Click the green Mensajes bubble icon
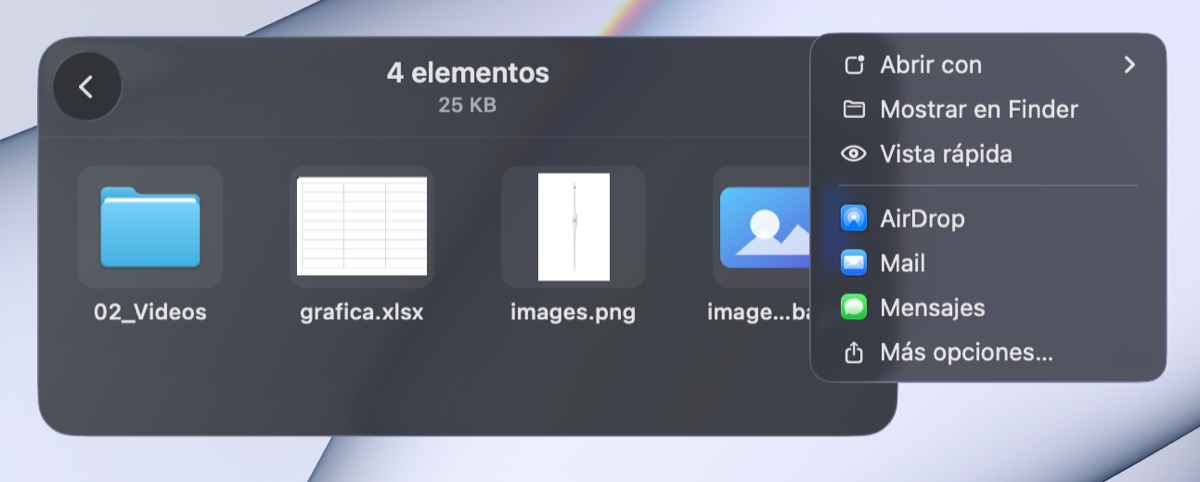Image resolution: width=1200 pixels, height=482 pixels. (x=854, y=308)
